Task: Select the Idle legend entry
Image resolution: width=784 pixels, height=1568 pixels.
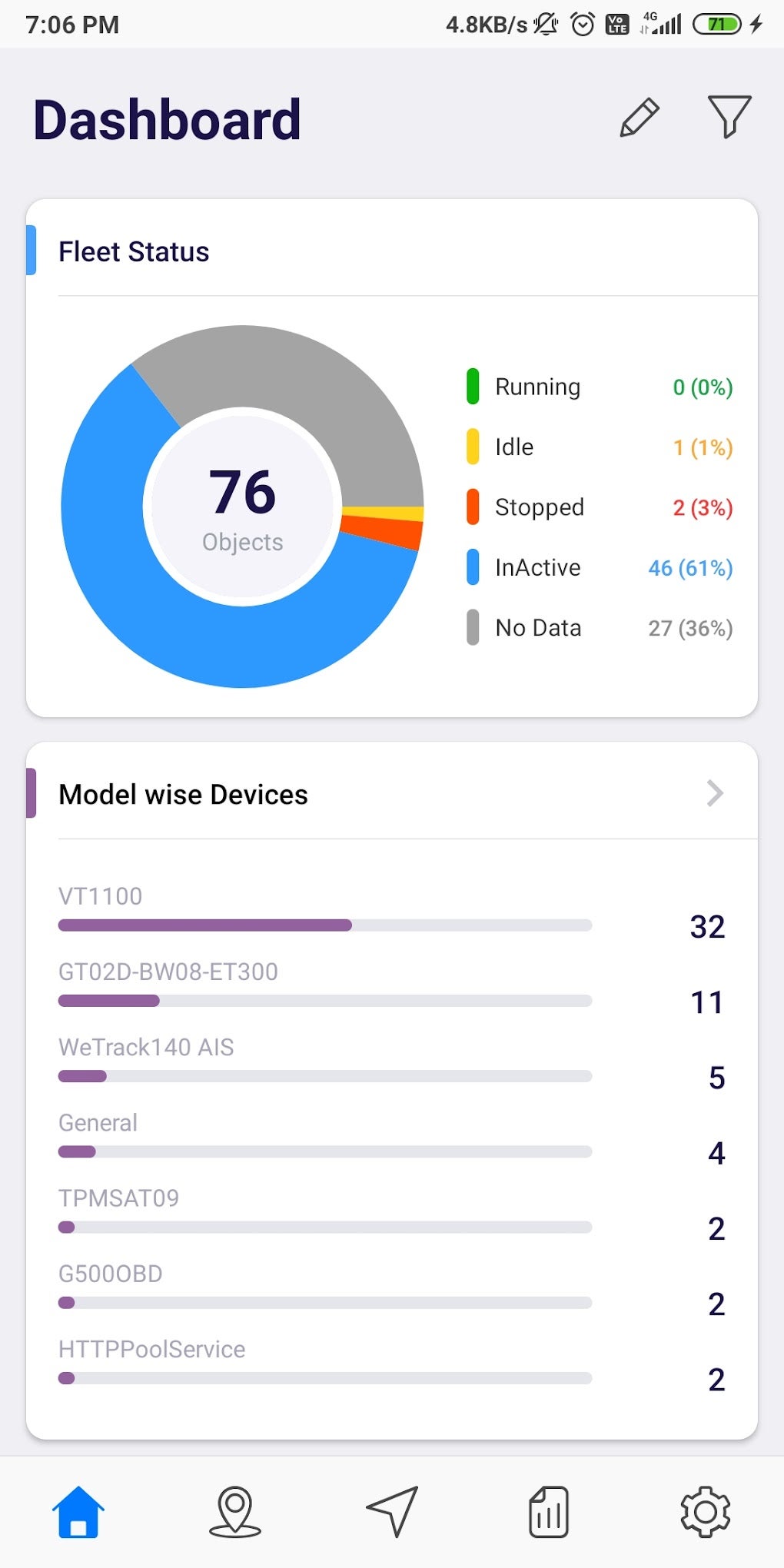Action: pyautogui.click(x=514, y=447)
